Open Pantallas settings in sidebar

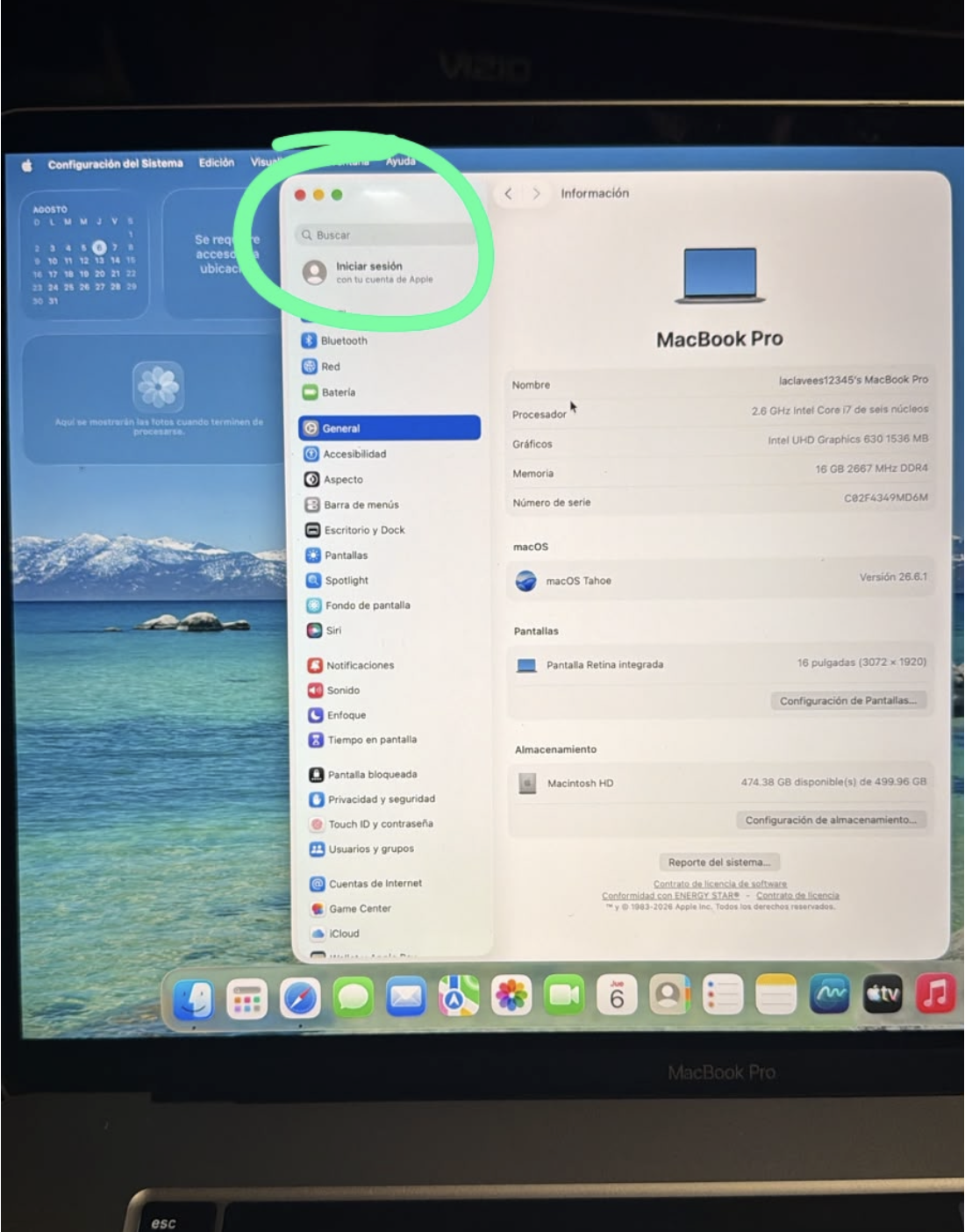(x=337, y=555)
